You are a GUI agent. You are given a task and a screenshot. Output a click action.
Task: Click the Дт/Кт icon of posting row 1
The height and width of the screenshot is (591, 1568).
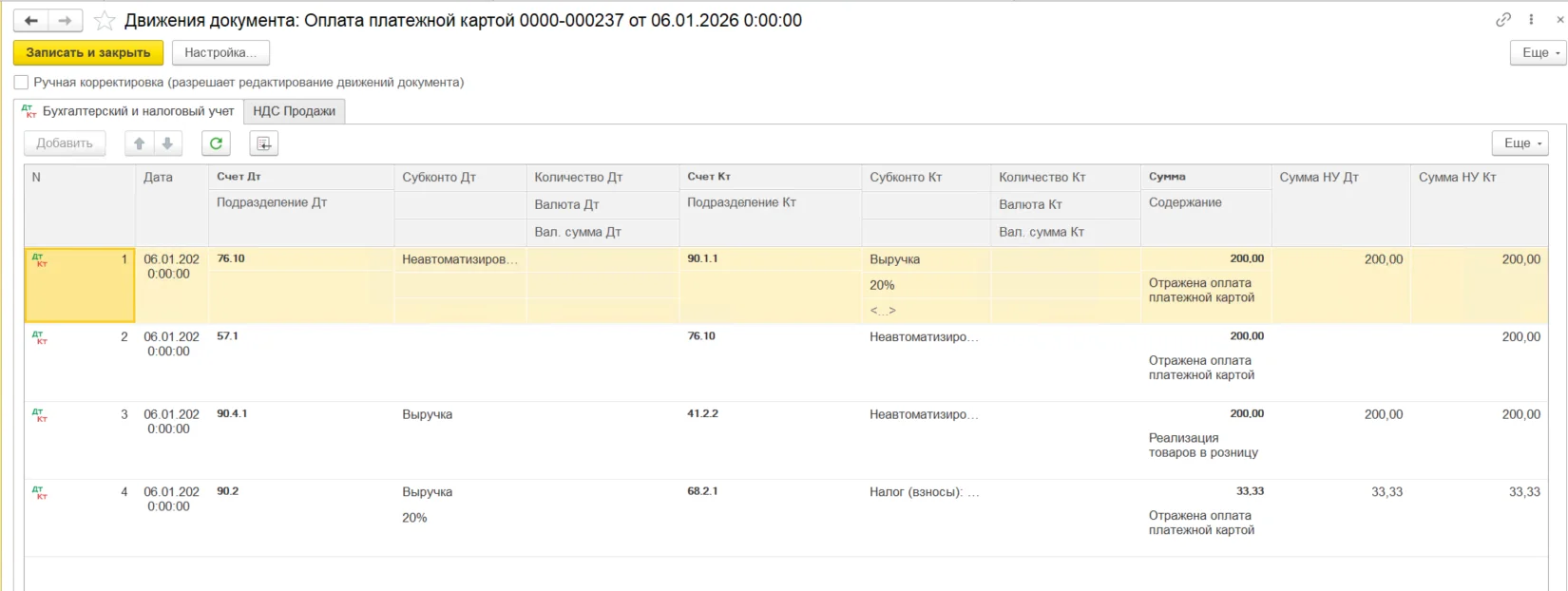click(40, 259)
